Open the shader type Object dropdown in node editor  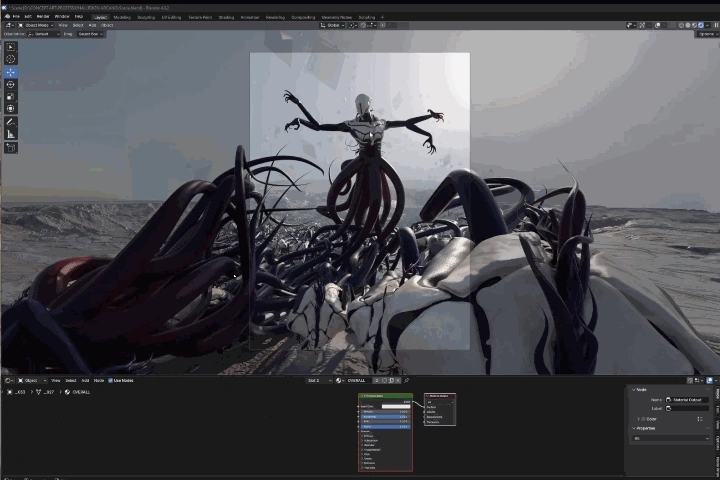[32, 380]
